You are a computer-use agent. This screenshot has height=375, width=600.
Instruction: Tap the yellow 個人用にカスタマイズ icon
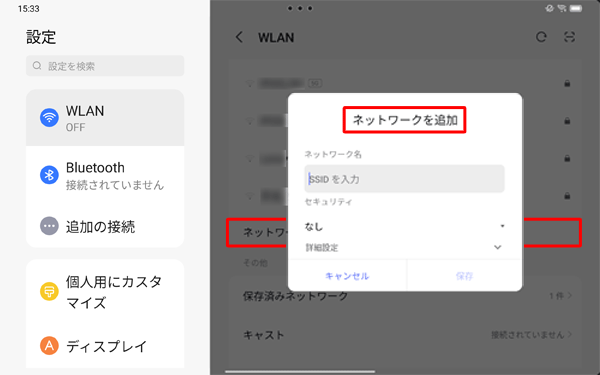pos(49,292)
